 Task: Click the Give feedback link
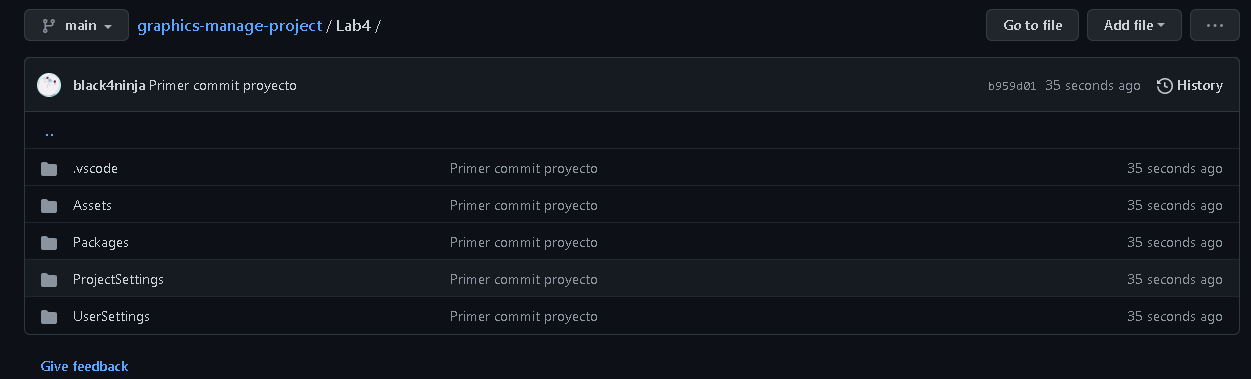pos(84,366)
